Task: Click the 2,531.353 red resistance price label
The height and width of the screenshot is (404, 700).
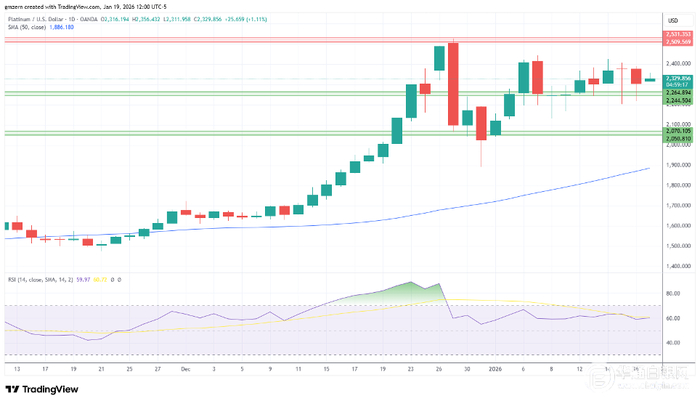Action: [678, 34]
